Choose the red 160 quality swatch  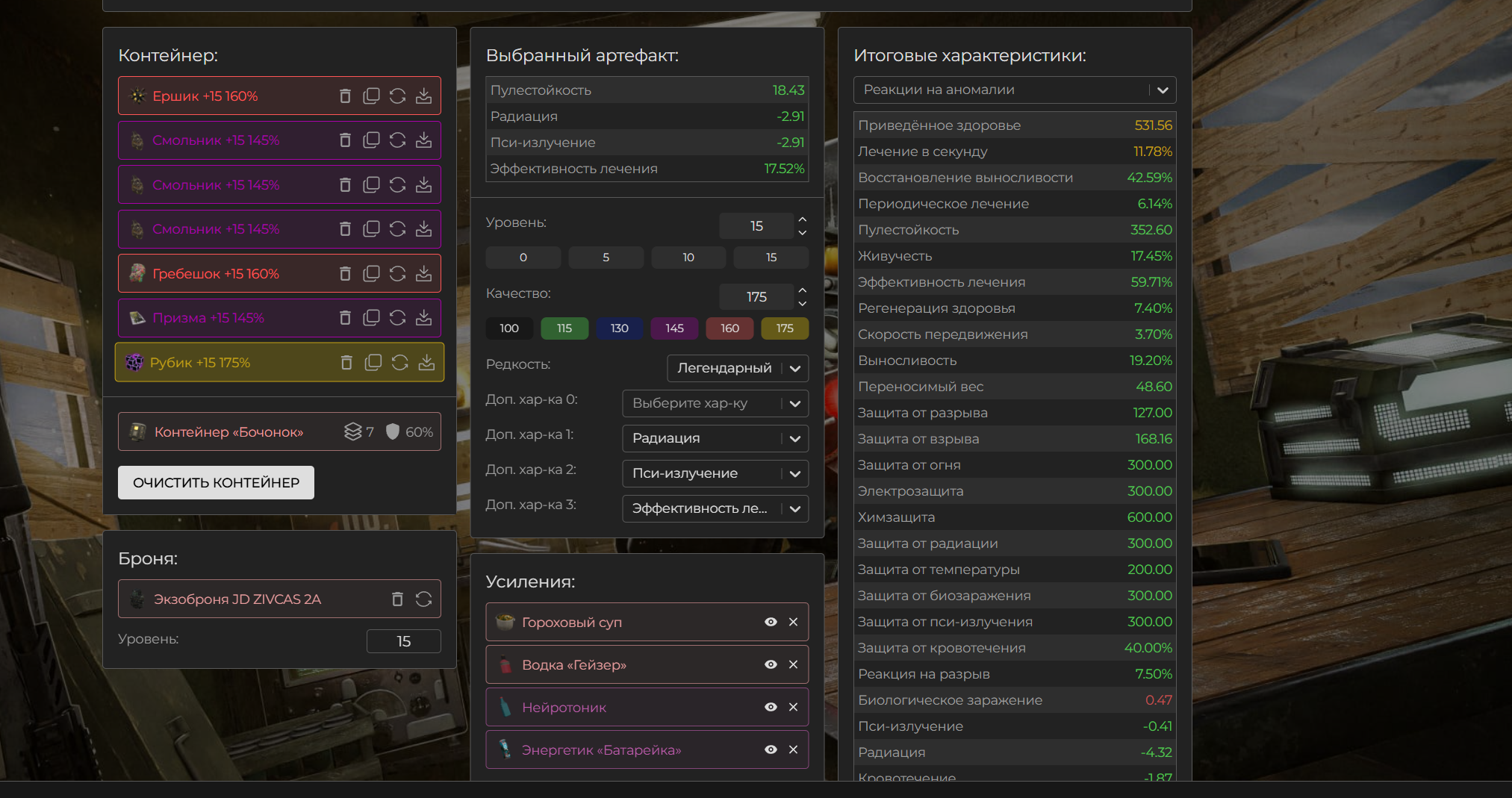pos(729,328)
